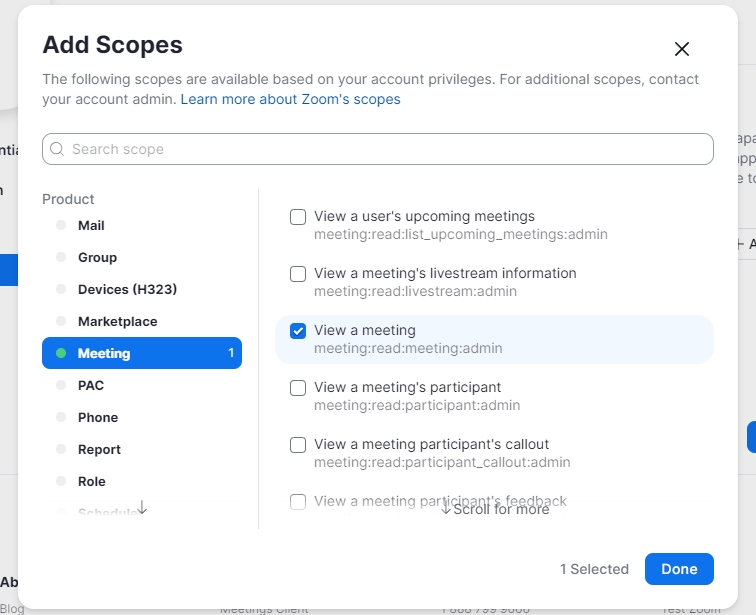Screen dimensions: 756x615
Task: Choose the Marketplace product category
Action: pos(117,321)
